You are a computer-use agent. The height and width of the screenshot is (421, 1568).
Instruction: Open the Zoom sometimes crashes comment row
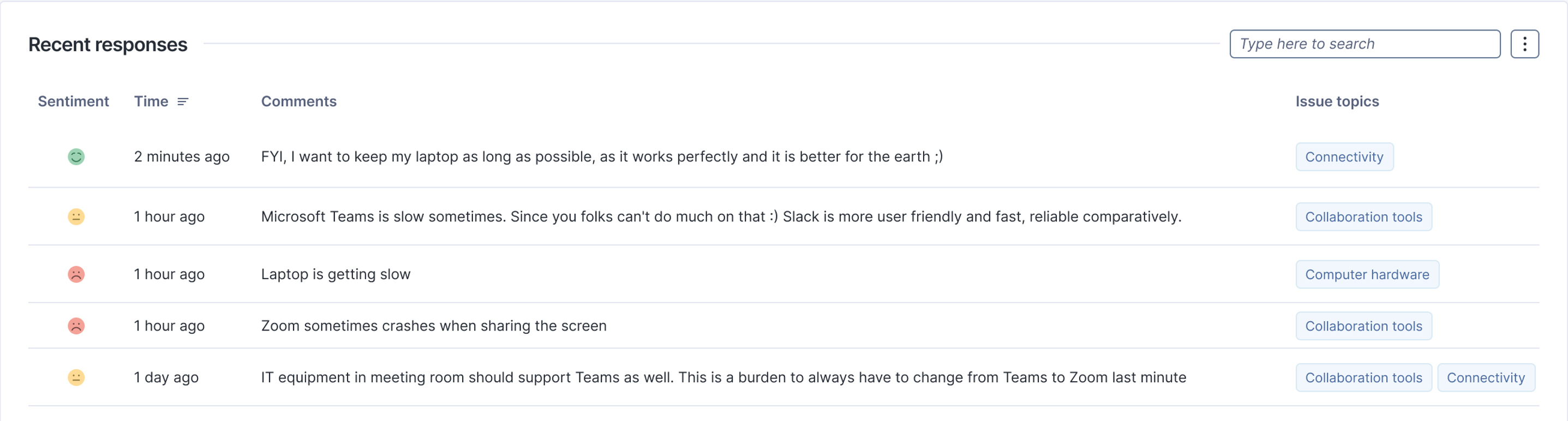pyautogui.click(x=433, y=326)
